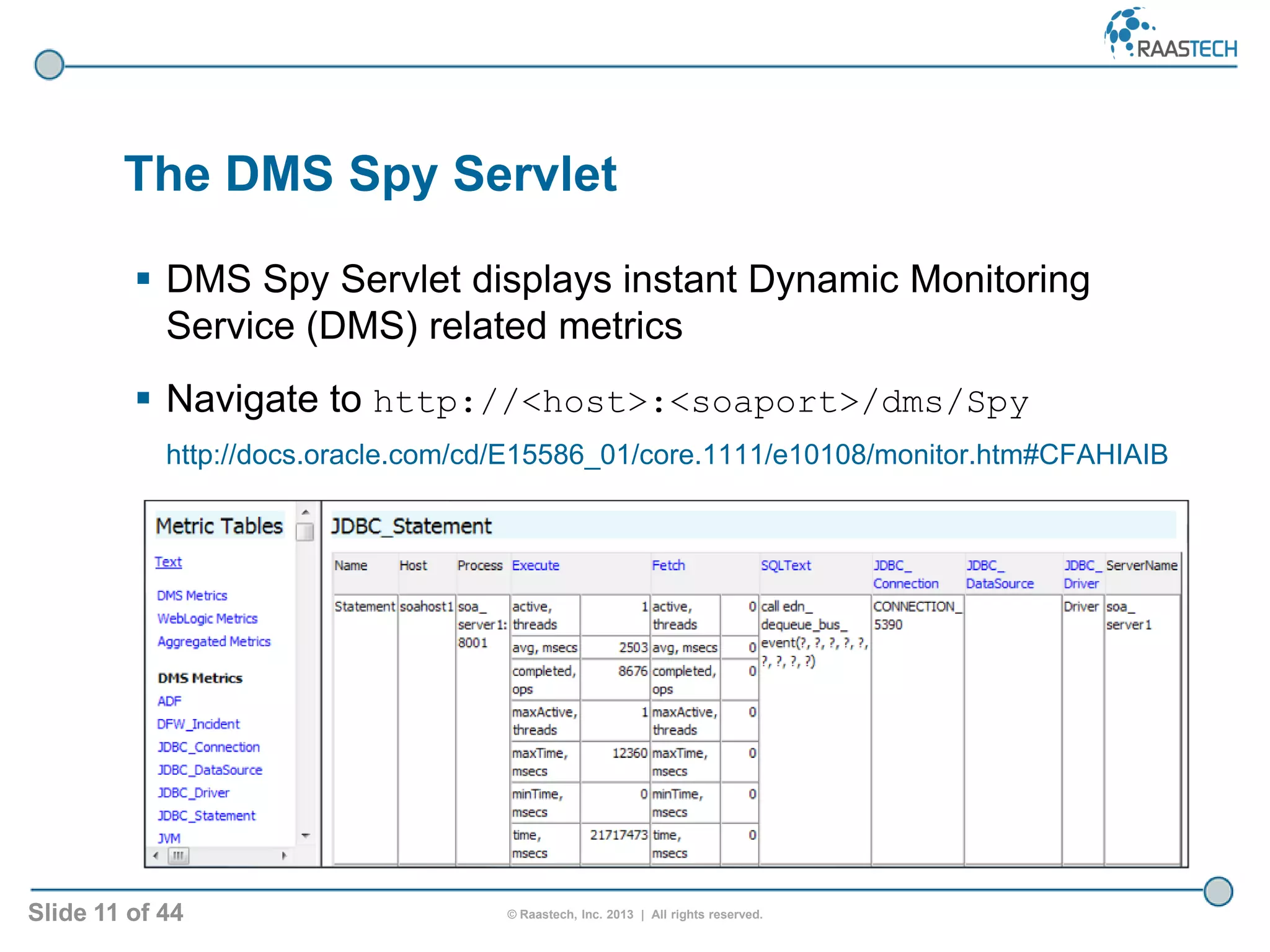Open the JVM metric table link
Screen dimensions: 1270x952
point(169,838)
